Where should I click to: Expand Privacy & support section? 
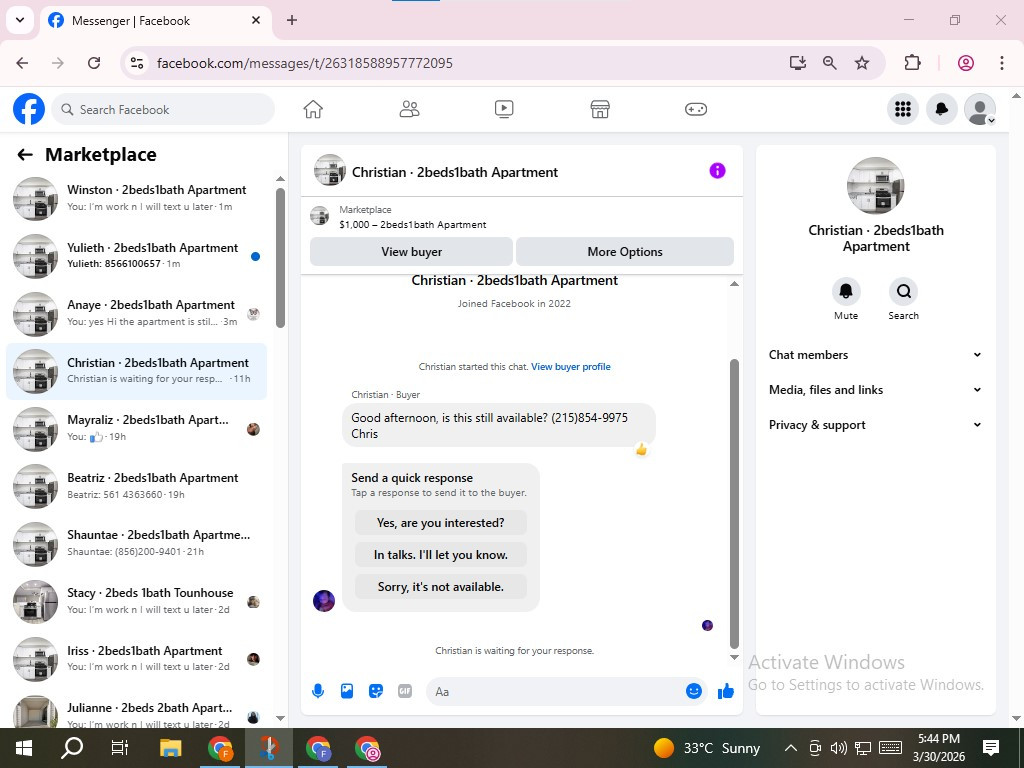(875, 425)
